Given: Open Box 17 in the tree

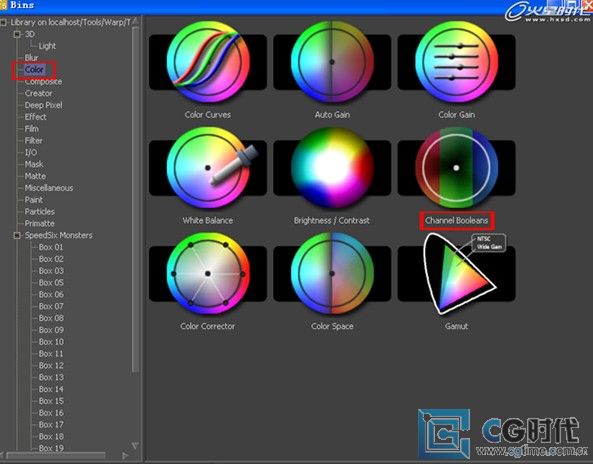Looking at the screenshot, I should click(x=51, y=424).
